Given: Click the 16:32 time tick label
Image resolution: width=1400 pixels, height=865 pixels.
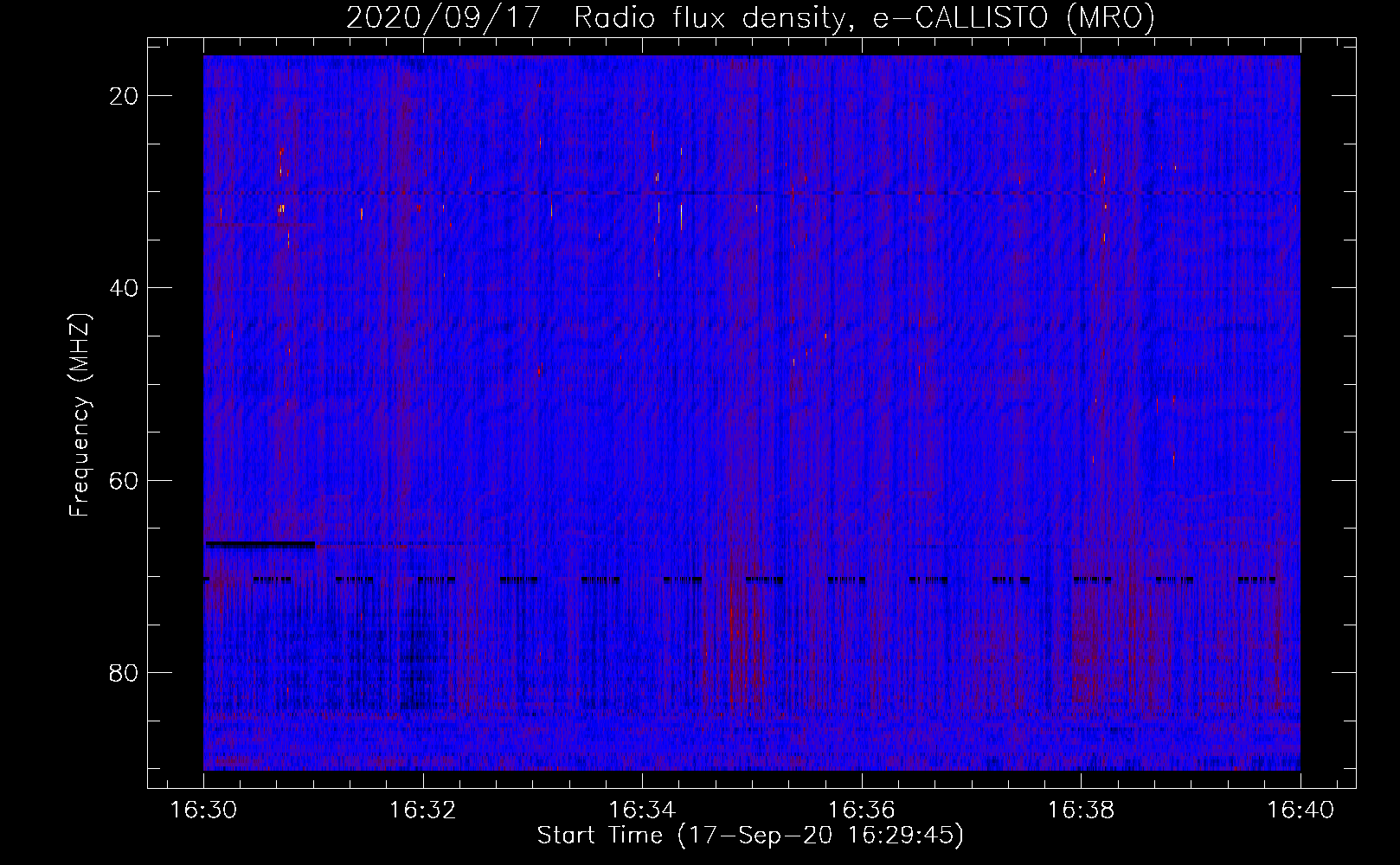Looking at the screenshot, I should [x=423, y=811].
